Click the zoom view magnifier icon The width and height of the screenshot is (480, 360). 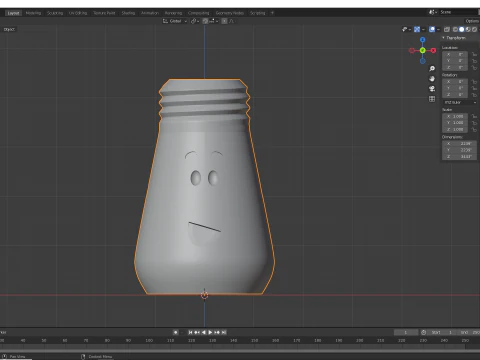pos(432,69)
